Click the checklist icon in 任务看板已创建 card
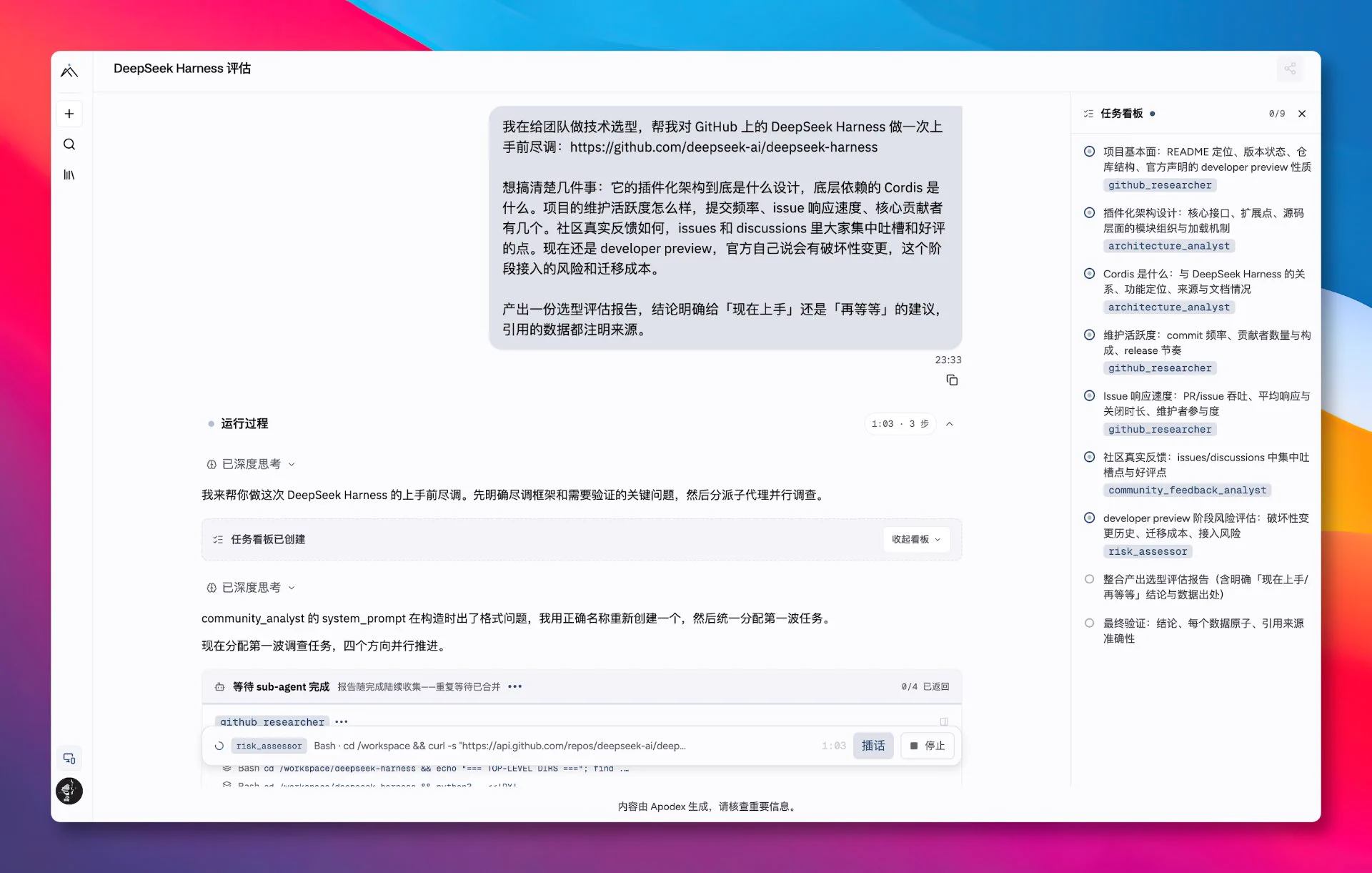Viewport: 1372px width, 873px height. pyautogui.click(x=218, y=540)
